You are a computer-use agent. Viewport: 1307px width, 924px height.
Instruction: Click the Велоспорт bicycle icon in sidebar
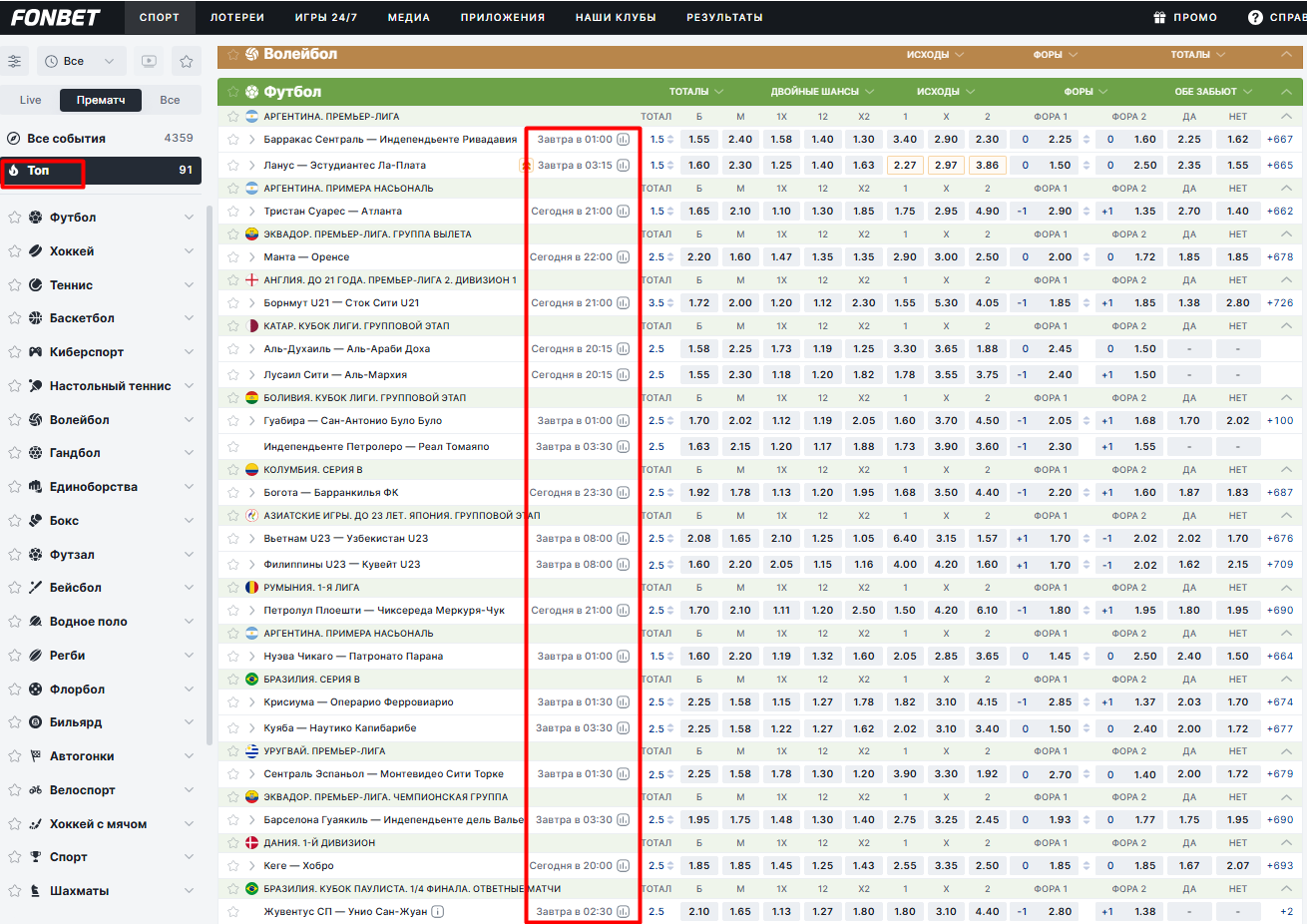click(36, 790)
